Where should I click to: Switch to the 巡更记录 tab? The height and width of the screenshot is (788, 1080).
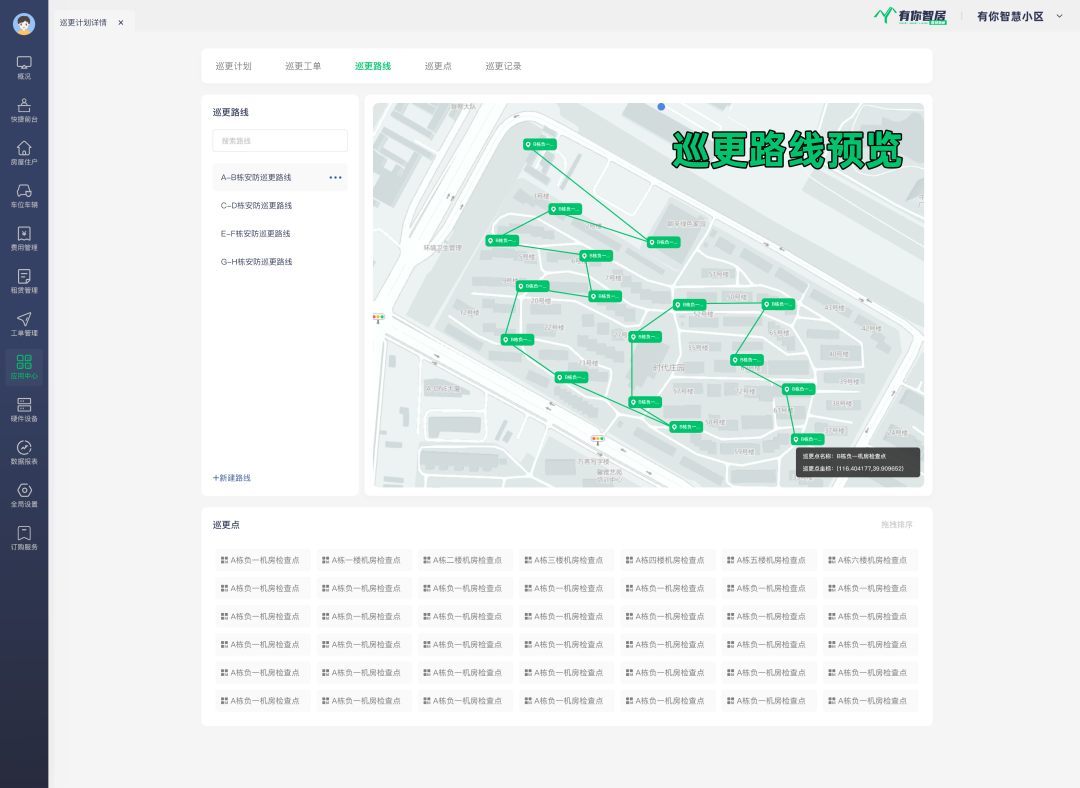coord(503,66)
